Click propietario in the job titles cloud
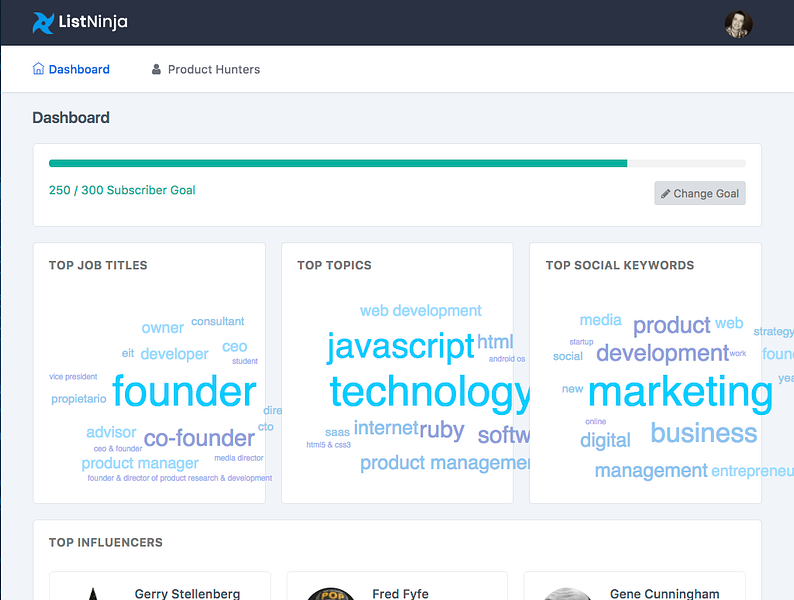The height and width of the screenshot is (600, 794). (78, 399)
